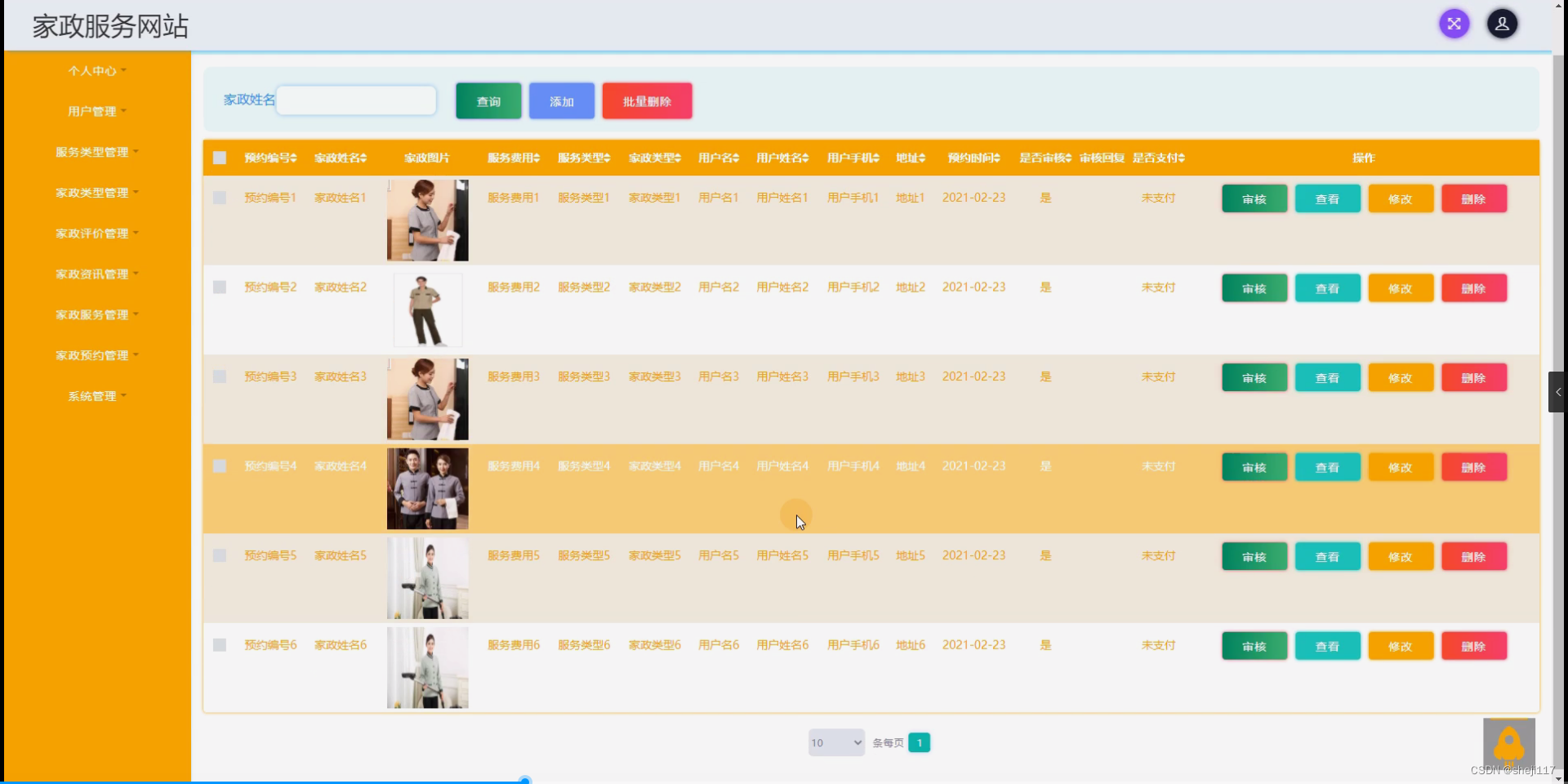1568x784 pixels.
Task: Check the checkbox for 预约编号1 row
Action: [219, 197]
